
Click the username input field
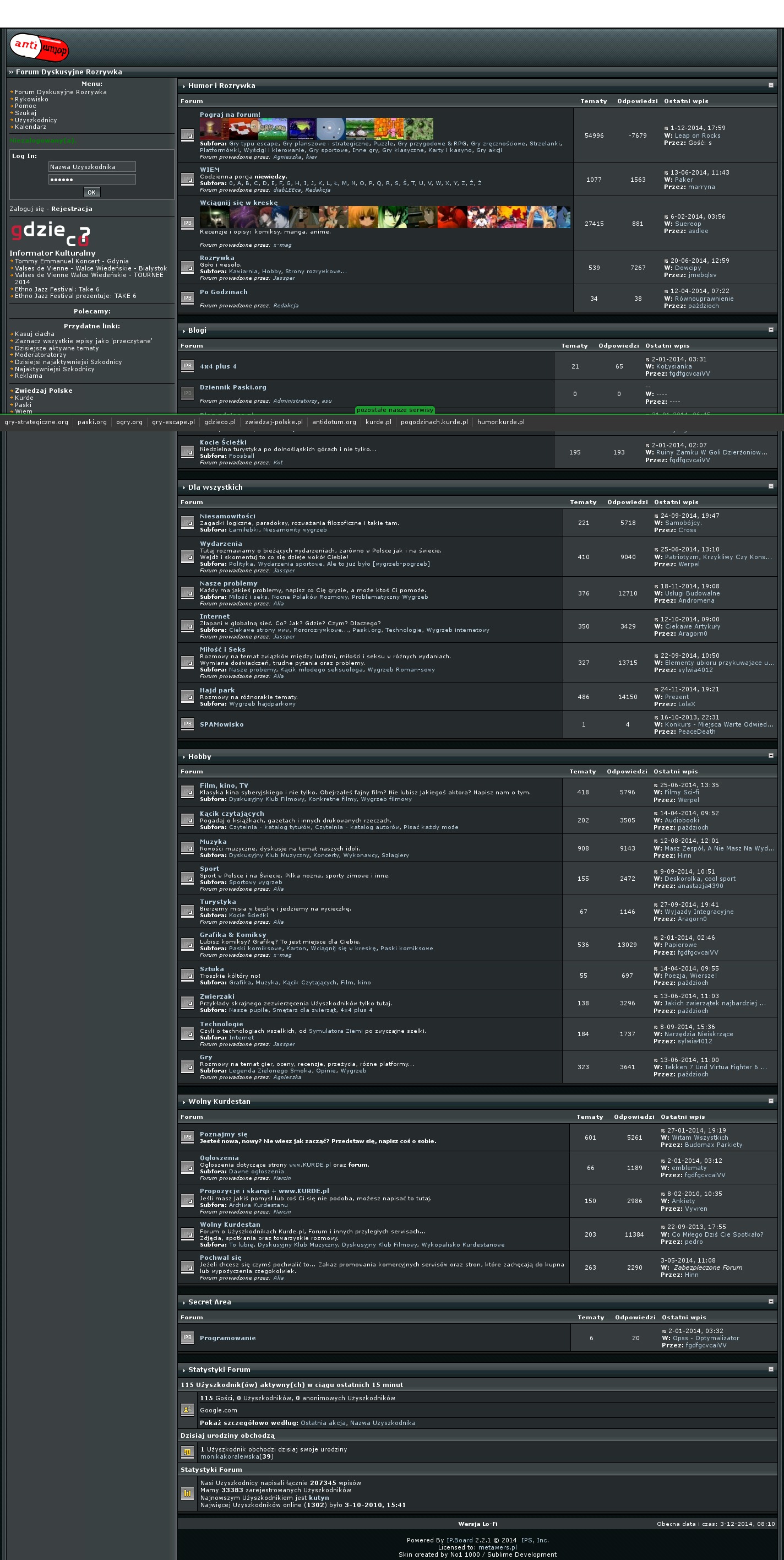pos(92,167)
